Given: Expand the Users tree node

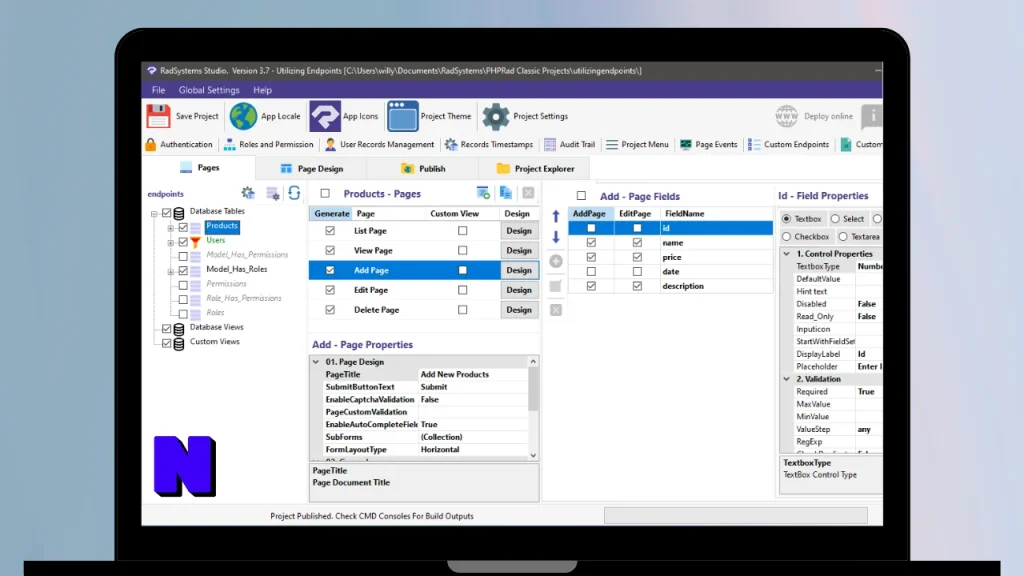Looking at the screenshot, I should (x=170, y=242).
